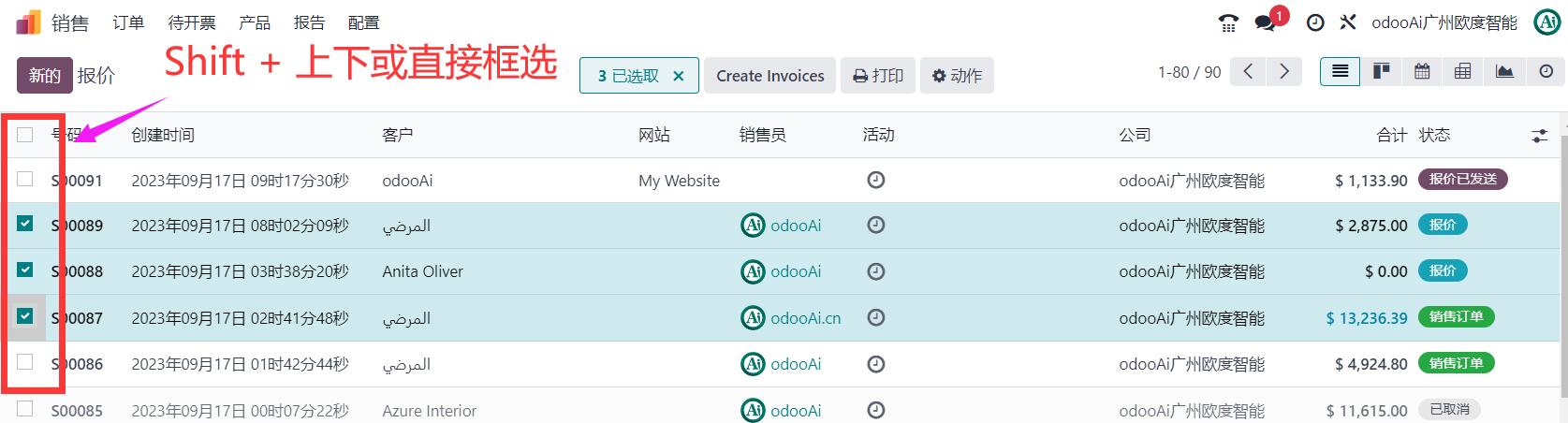This screenshot has width=1568, height=423.
Task: Sort by 网站 column header
Action: [x=654, y=135]
